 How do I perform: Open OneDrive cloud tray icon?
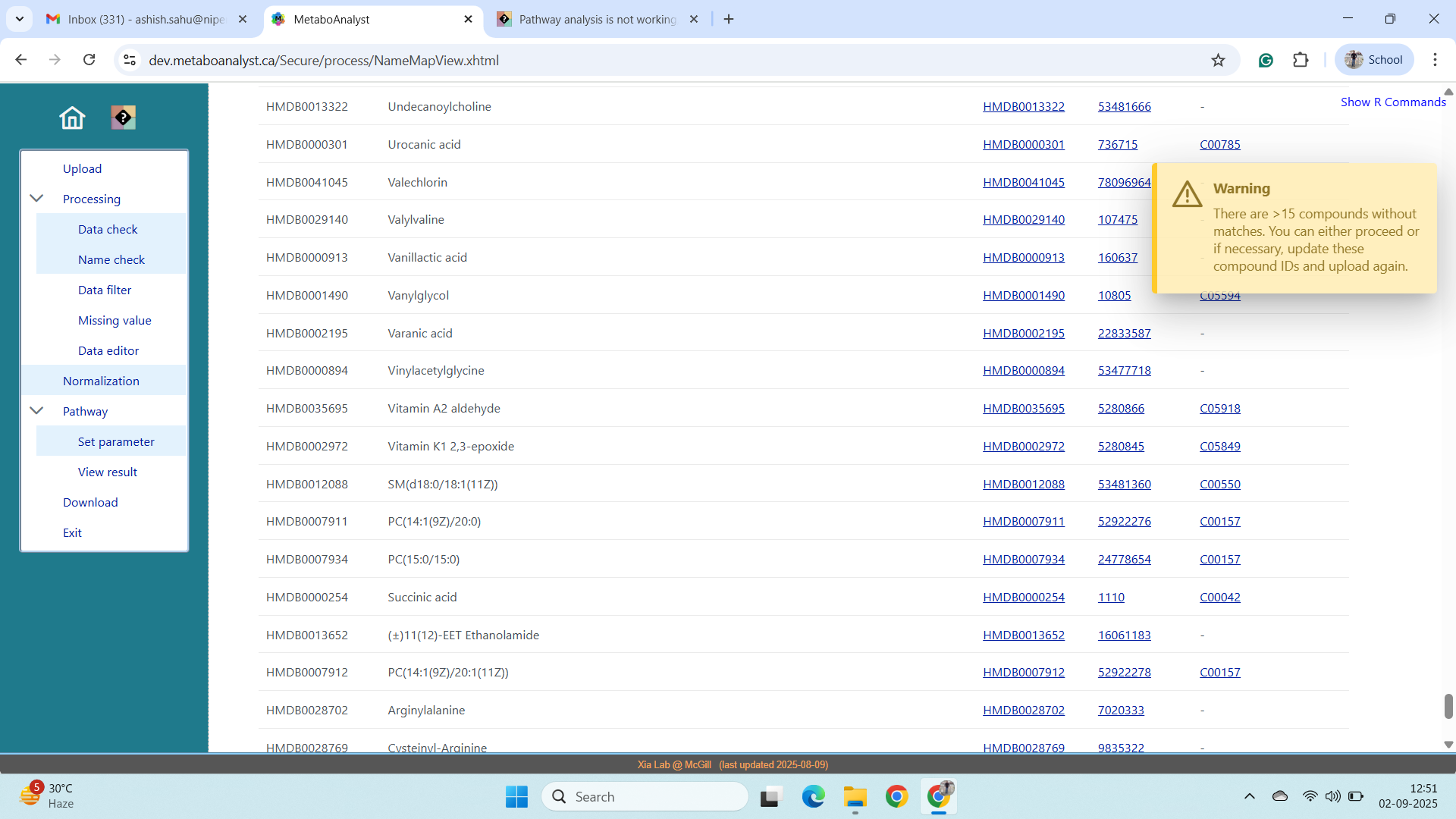coord(1280,796)
